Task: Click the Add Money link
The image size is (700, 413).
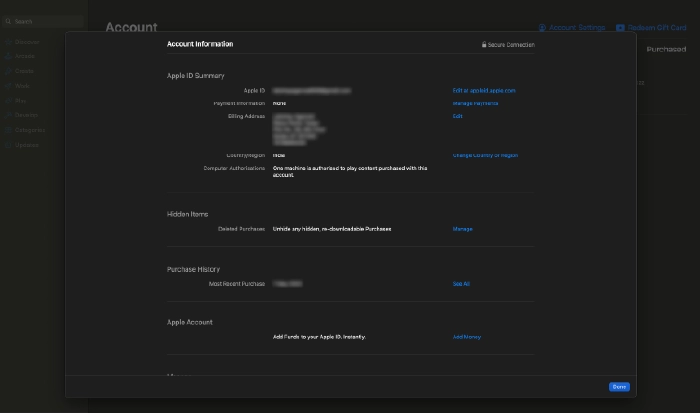Action: click(467, 337)
